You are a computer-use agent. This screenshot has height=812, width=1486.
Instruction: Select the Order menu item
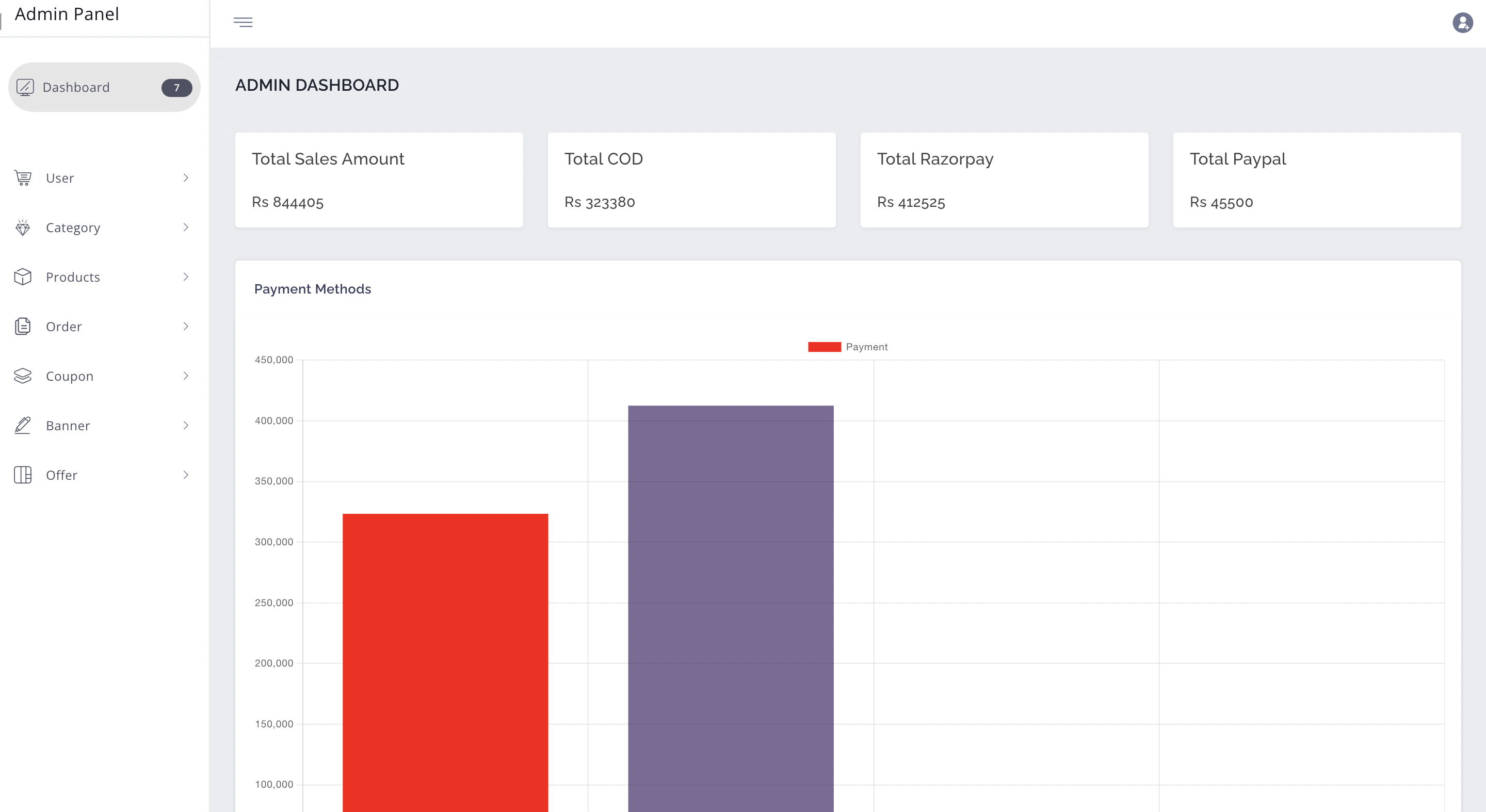tap(63, 327)
